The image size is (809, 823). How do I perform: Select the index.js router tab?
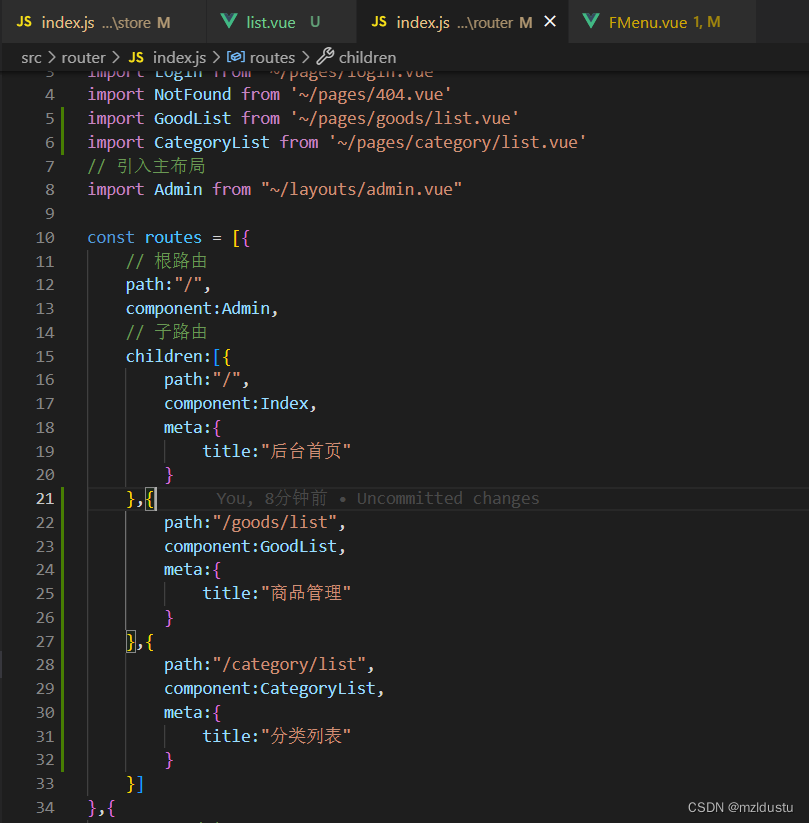462,22
